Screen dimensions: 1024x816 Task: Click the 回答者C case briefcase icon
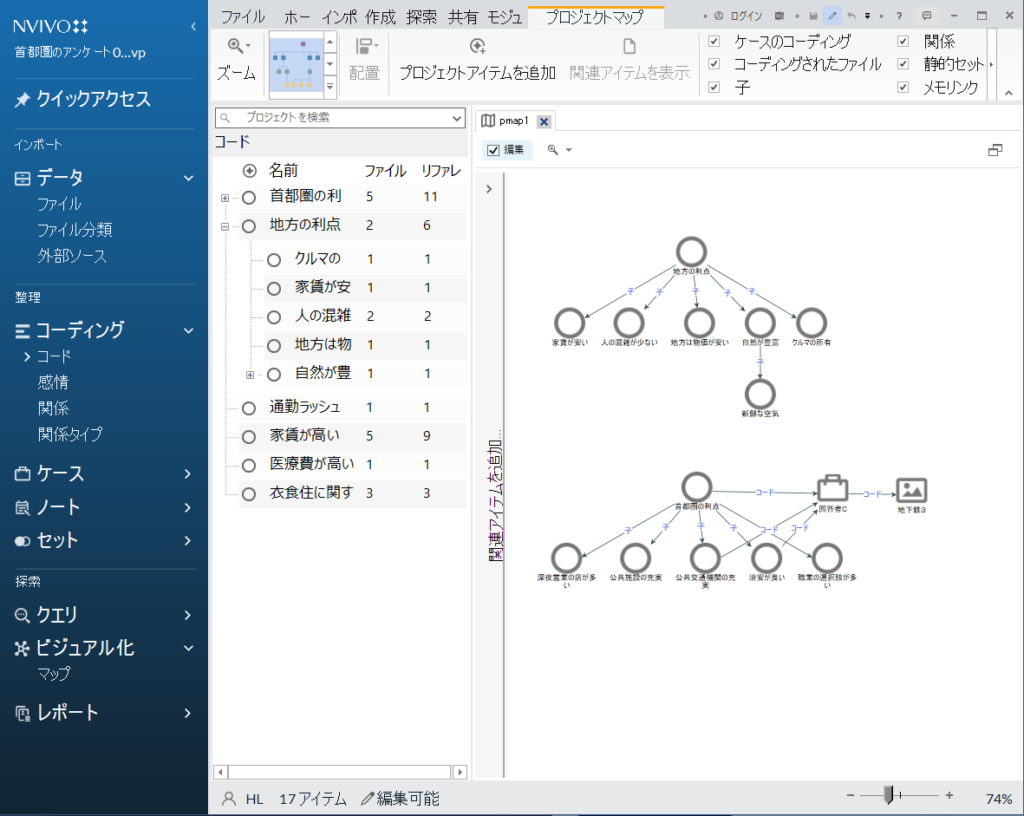click(832, 488)
